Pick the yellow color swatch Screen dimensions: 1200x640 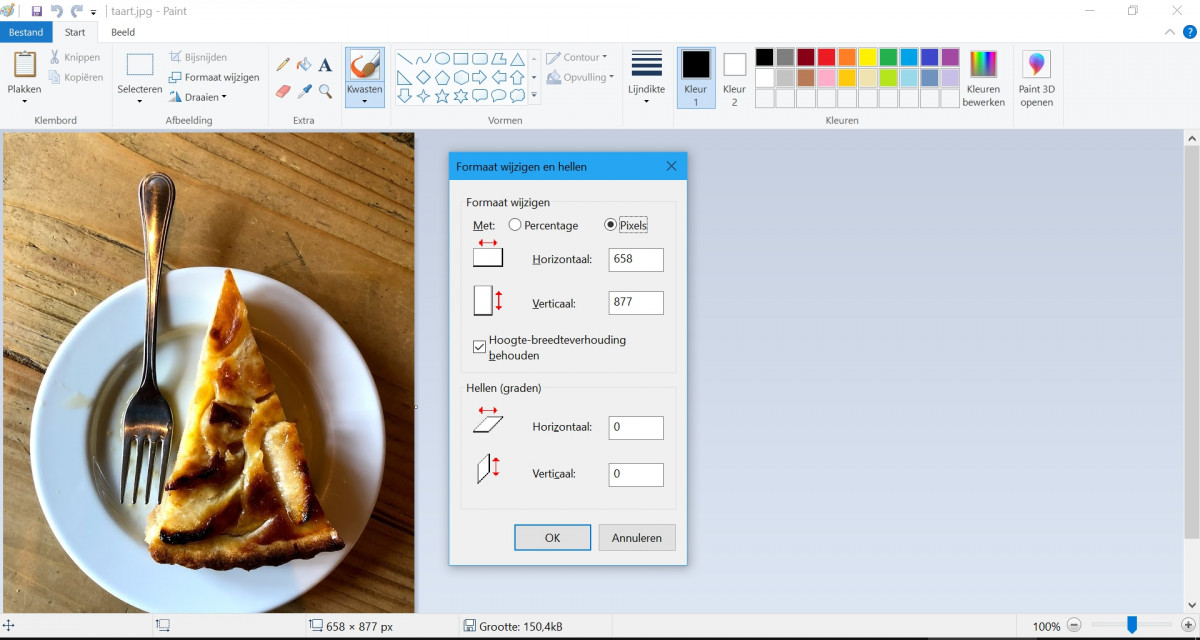click(x=868, y=57)
